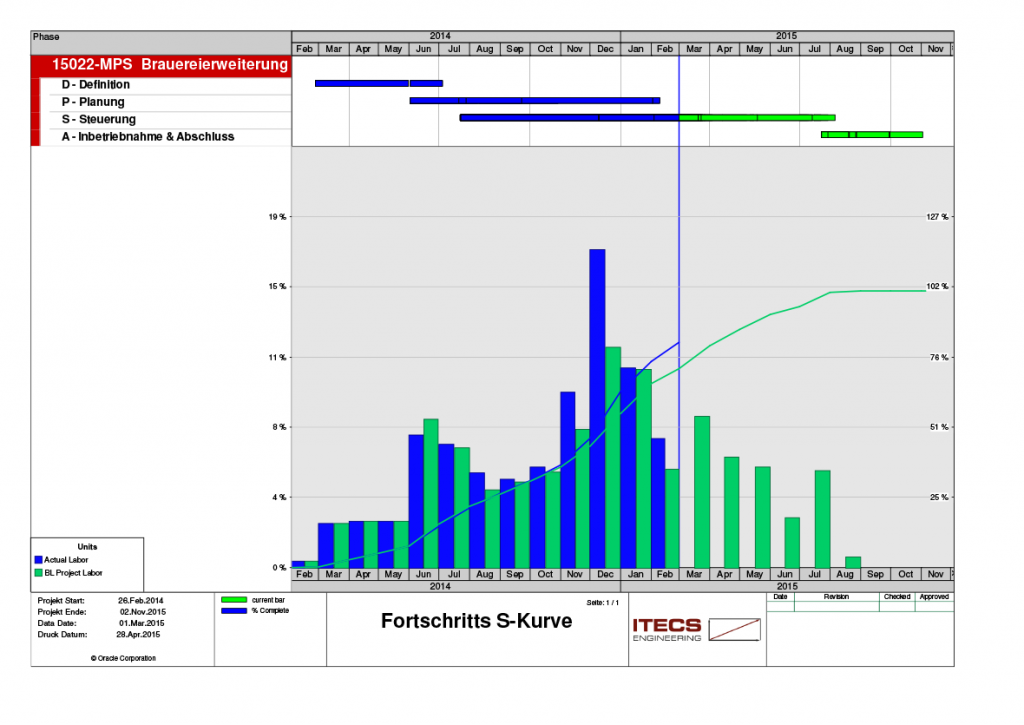Click the ITECS Engineering logo
The height and width of the screenshot is (725, 1024).
(x=695, y=629)
